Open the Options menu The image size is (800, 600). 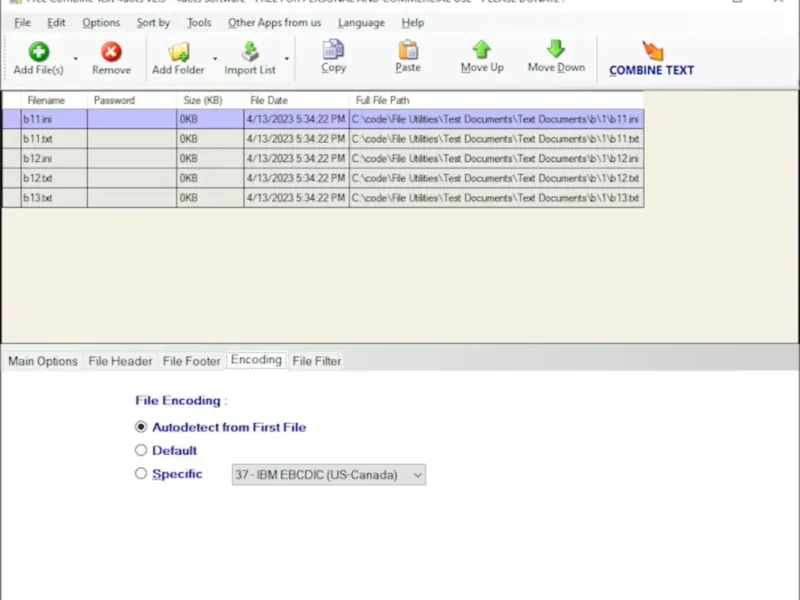[101, 23]
